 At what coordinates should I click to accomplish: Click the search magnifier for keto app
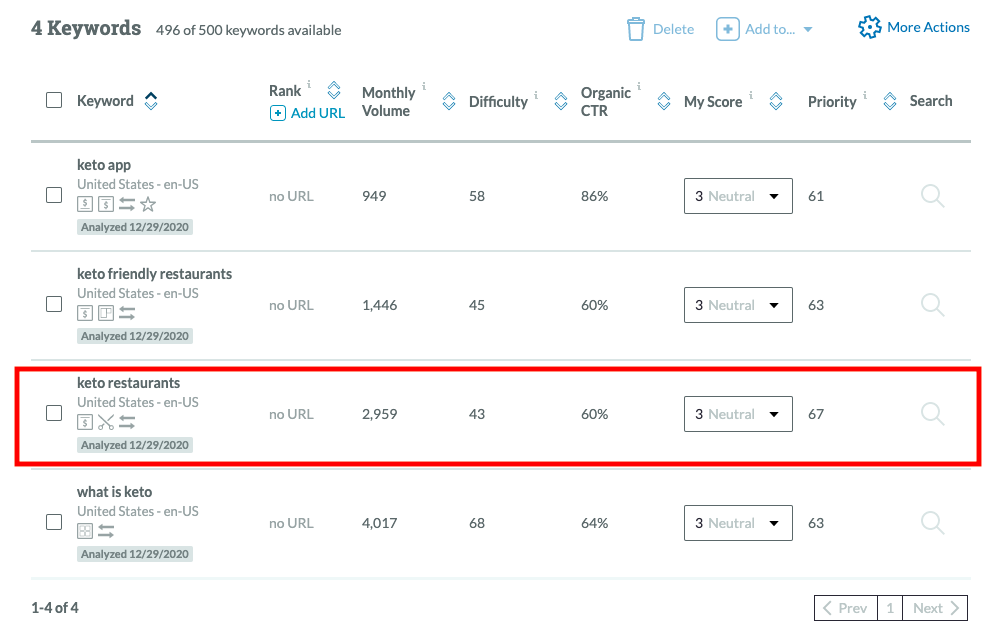click(933, 196)
